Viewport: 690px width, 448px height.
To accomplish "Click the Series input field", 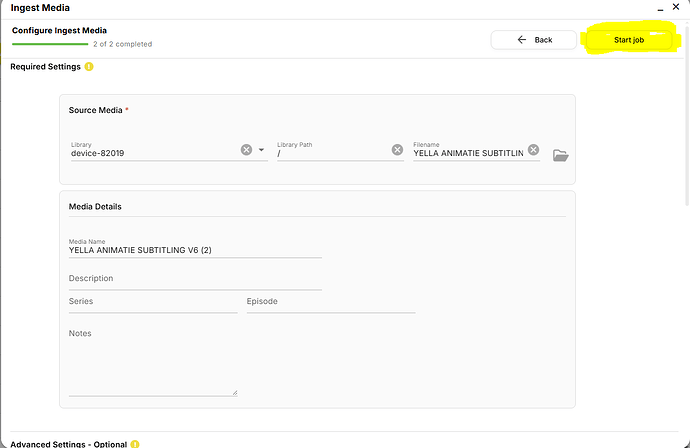I will pos(150,302).
